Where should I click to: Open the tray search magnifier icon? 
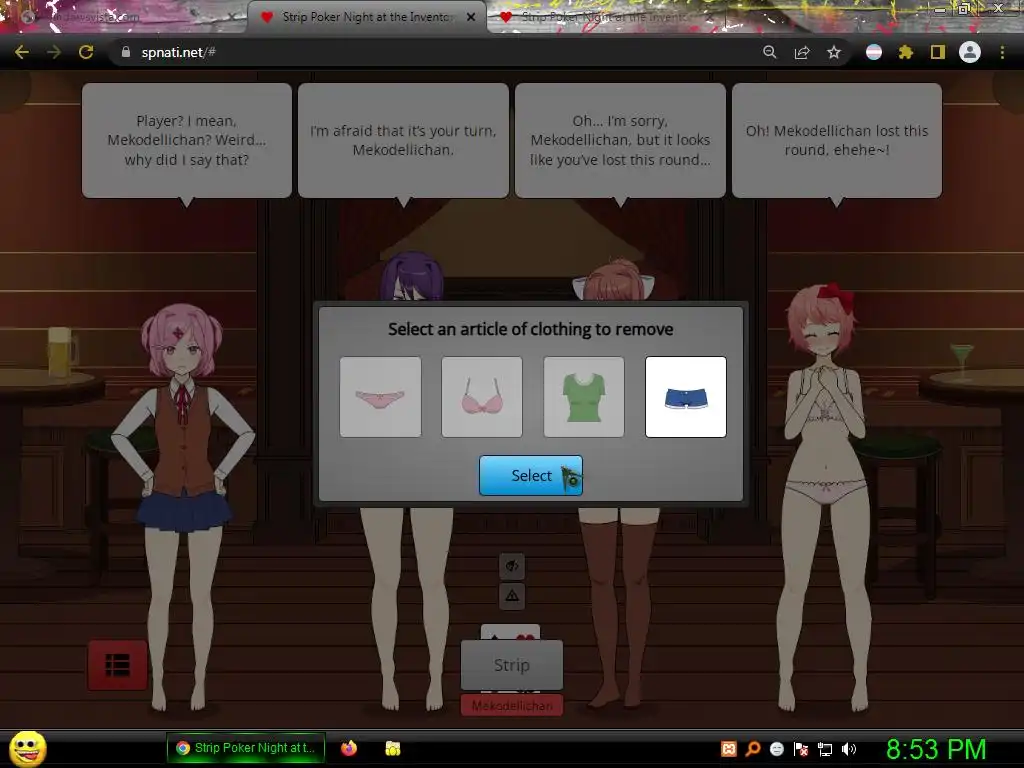[753, 749]
